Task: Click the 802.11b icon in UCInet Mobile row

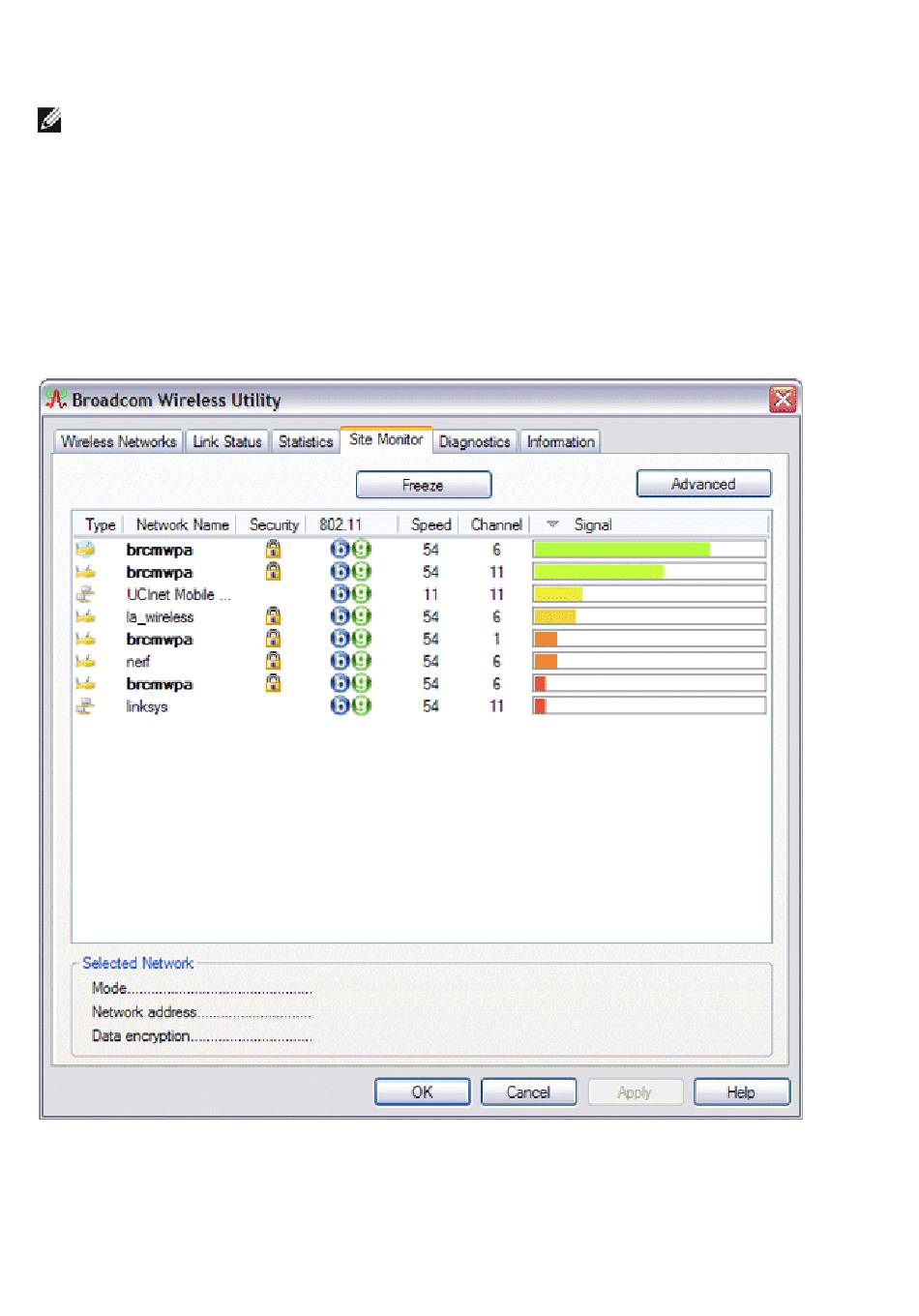Action: coord(340,593)
